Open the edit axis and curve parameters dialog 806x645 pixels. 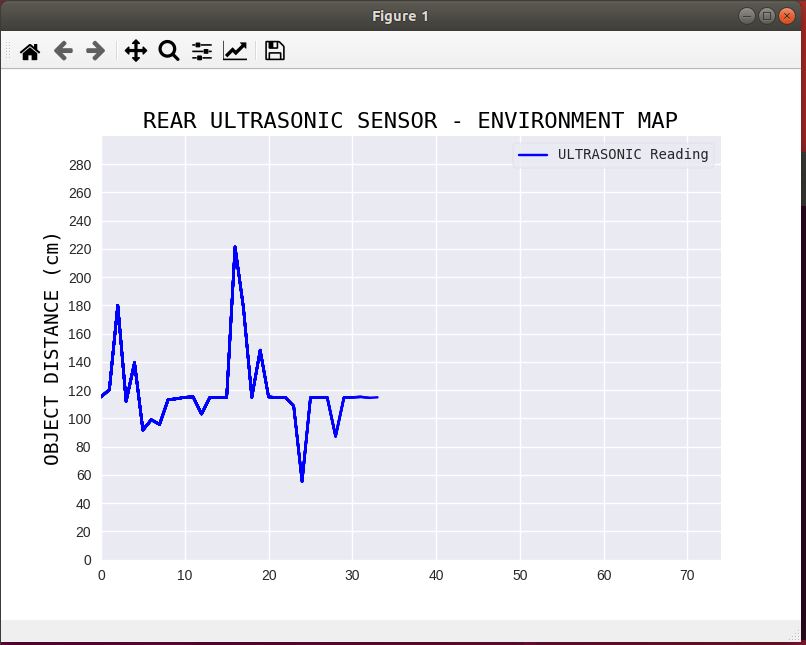point(235,51)
